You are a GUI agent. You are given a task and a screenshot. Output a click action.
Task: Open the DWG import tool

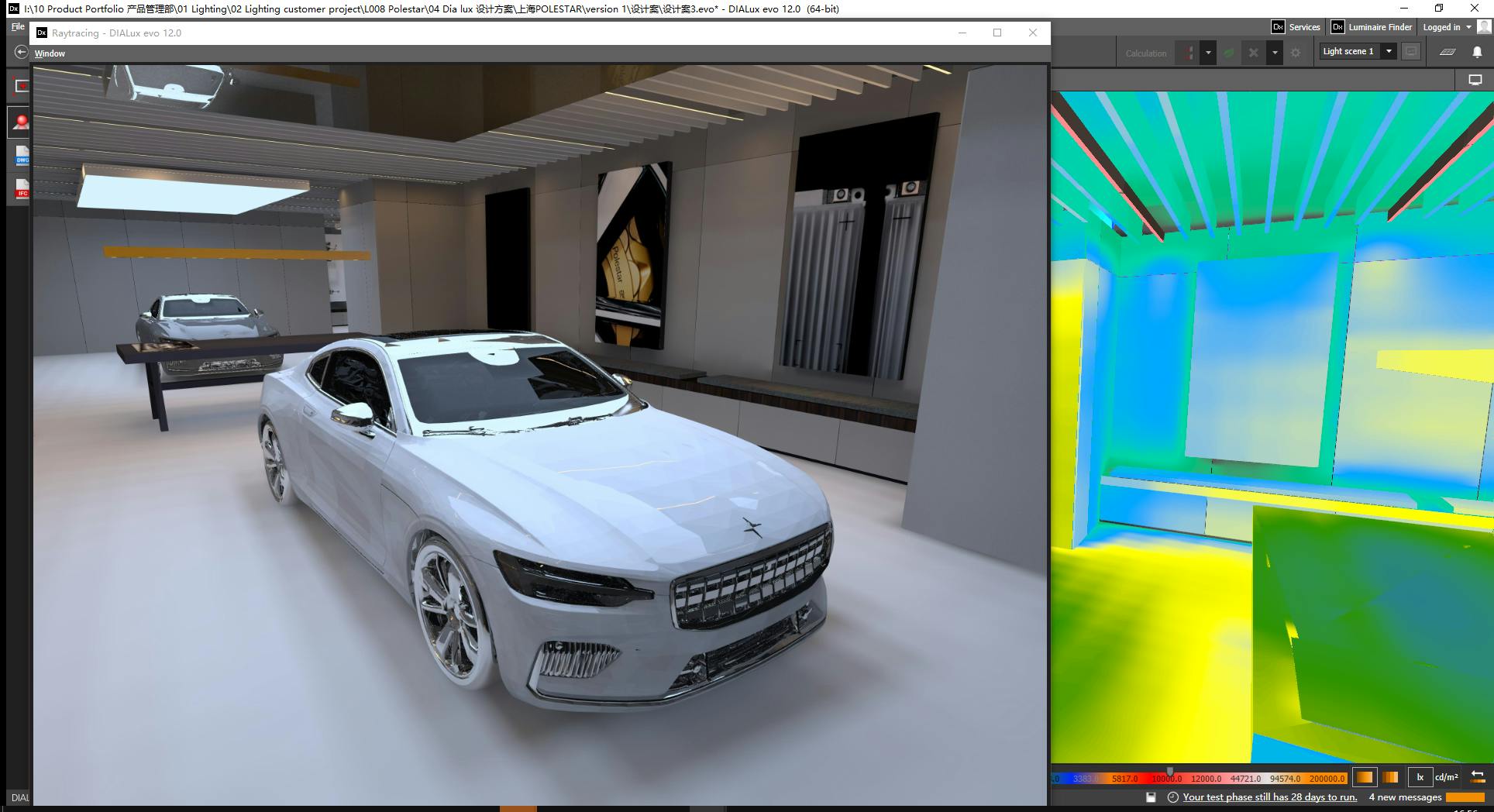[22, 156]
